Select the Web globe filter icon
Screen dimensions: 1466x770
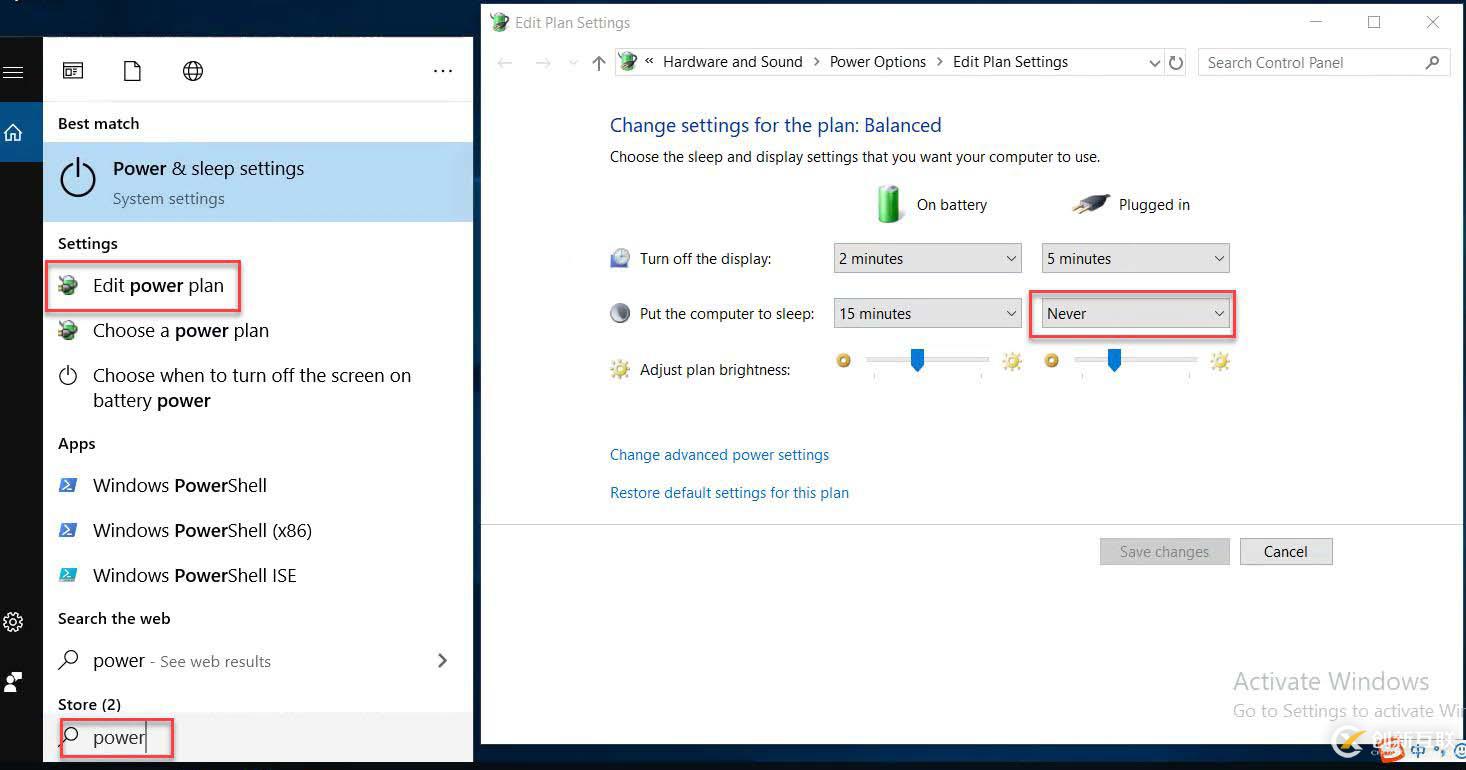click(193, 70)
